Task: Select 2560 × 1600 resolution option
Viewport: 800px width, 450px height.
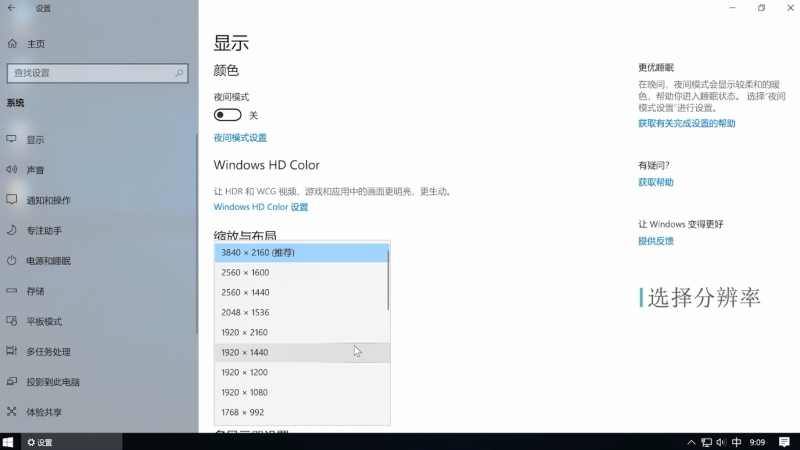Action: [x=302, y=272]
